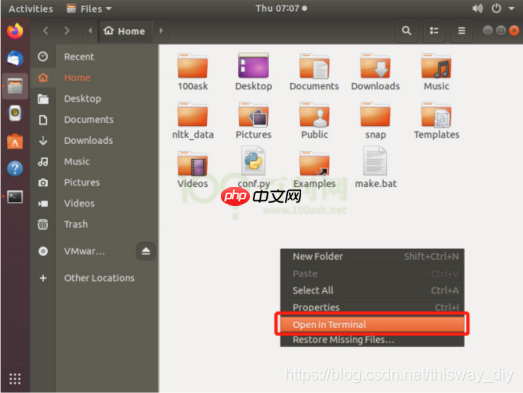This screenshot has width=523, height=393.
Task: Click the power icon in top bar
Action: tap(496, 8)
